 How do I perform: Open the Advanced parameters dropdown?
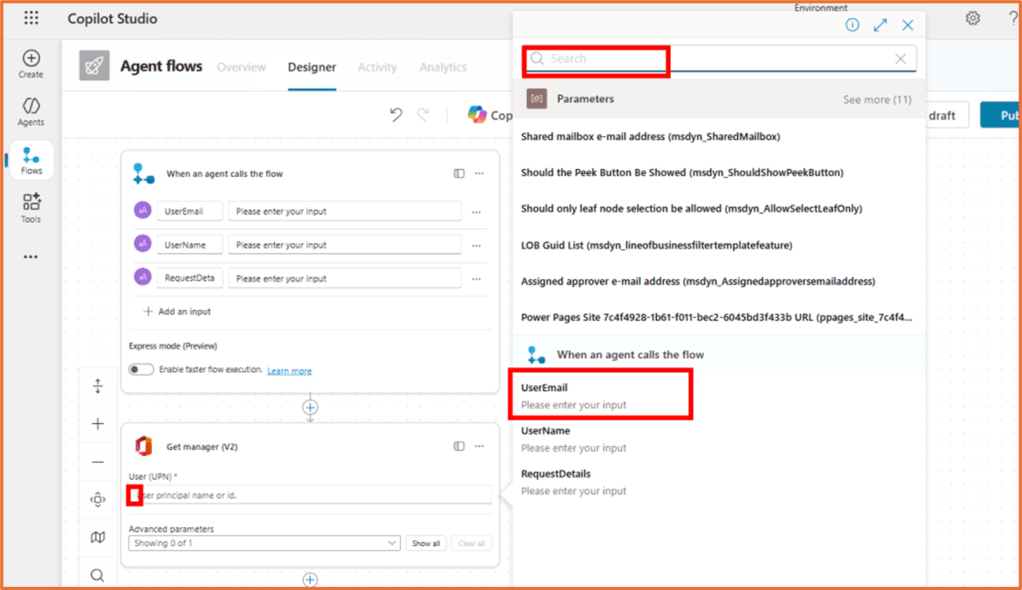tap(263, 542)
